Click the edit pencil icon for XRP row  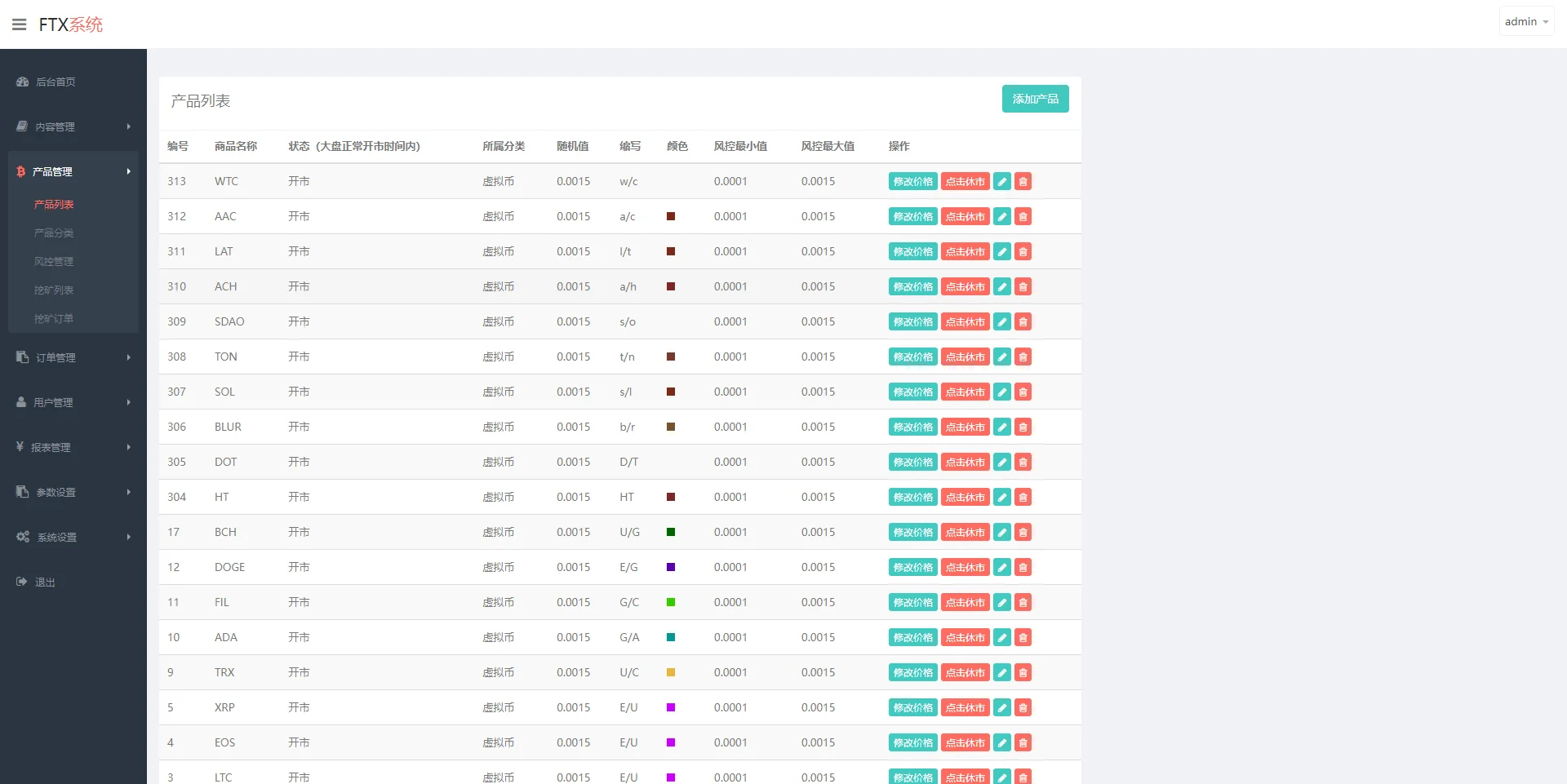click(x=1002, y=708)
